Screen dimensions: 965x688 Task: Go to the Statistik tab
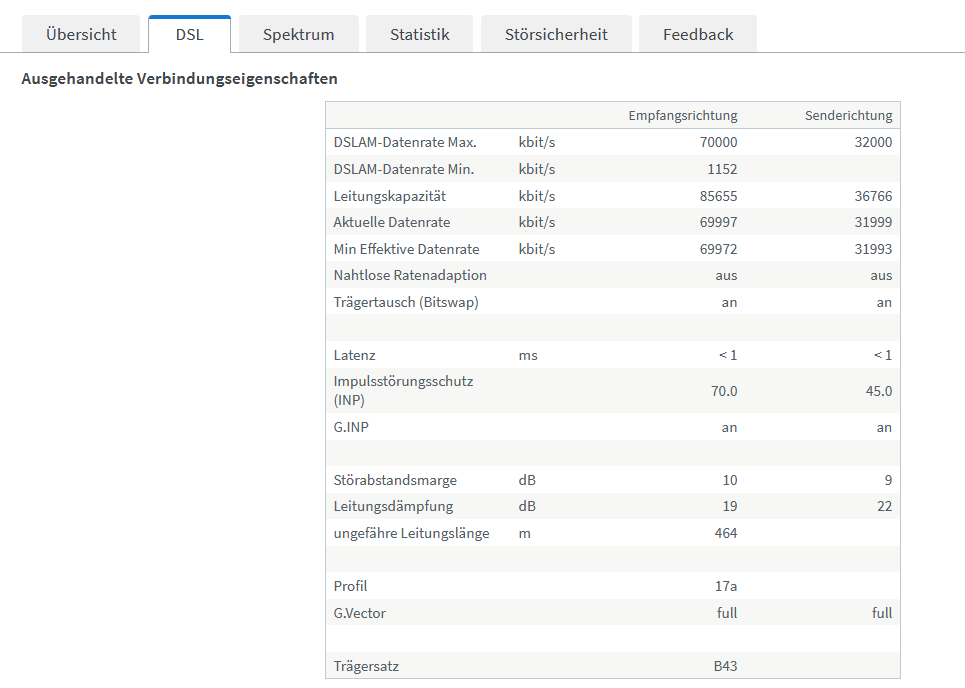coord(420,34)
